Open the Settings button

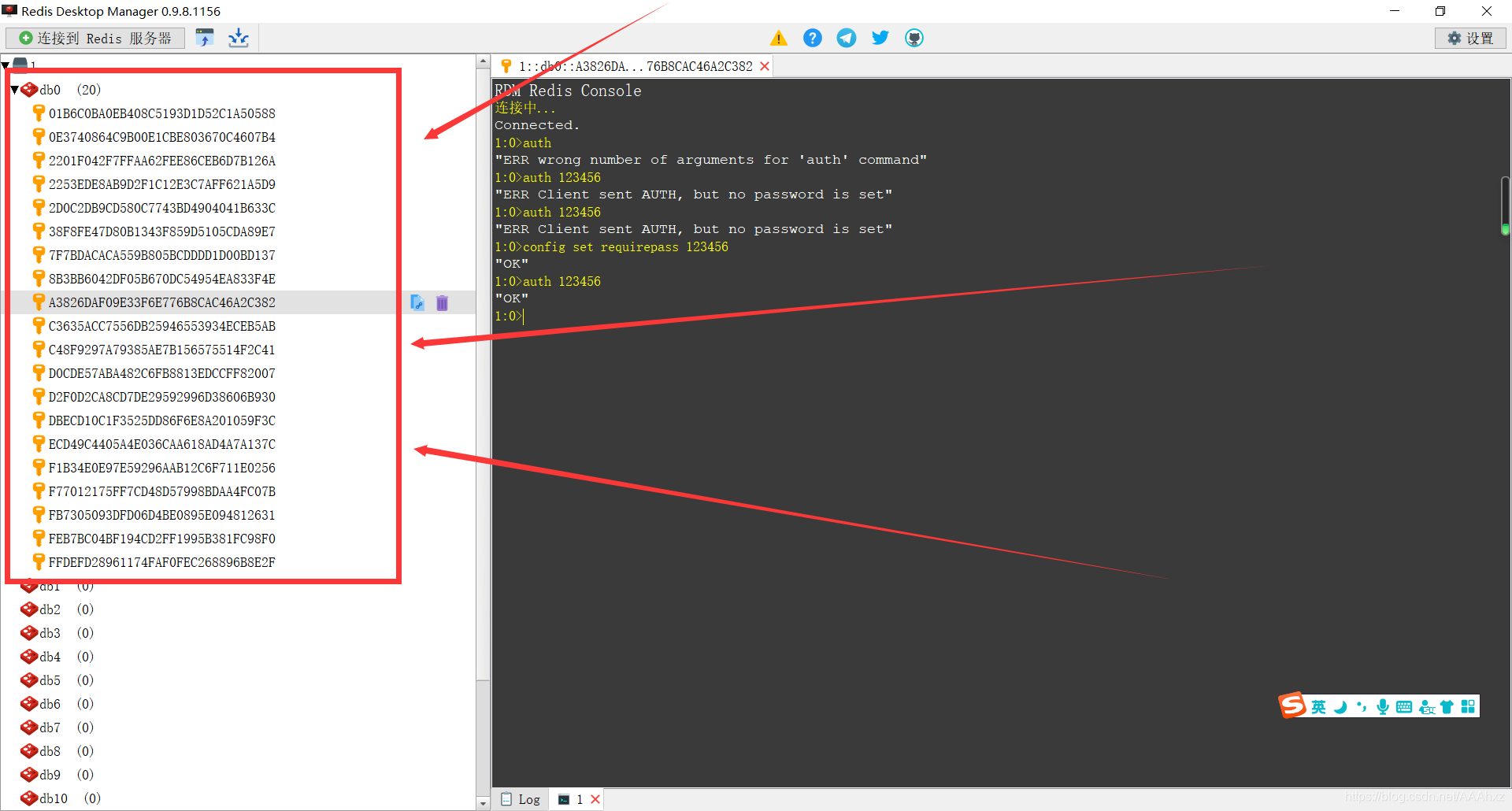click(1470, 38)
